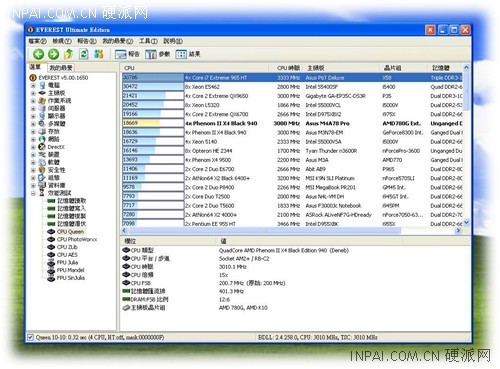Click the 安全性 (Security) shield icon
This screenshot has width=500, height=369.
pos(42,170)
